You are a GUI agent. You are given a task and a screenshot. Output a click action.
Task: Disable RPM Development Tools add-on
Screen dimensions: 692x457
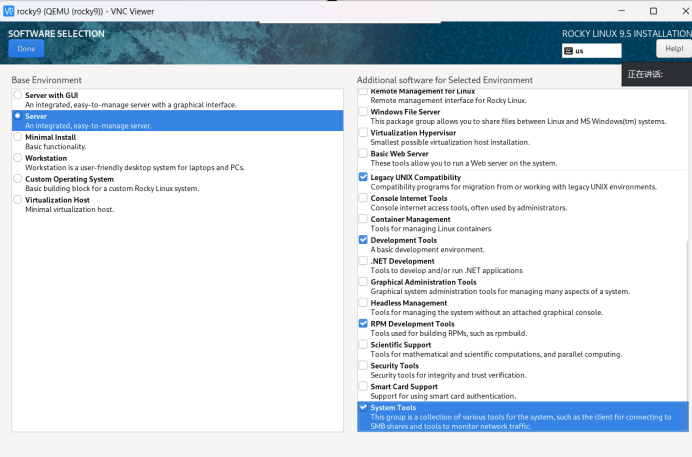(x=363, y=324)
